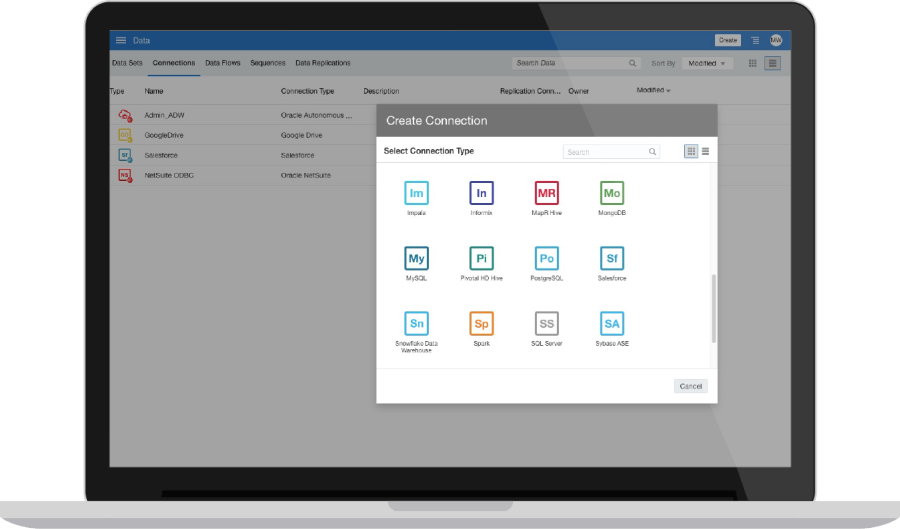Choose the Informix connection icon
The width and height of the screenshot is (900, 529).
(x=481, y=193)
